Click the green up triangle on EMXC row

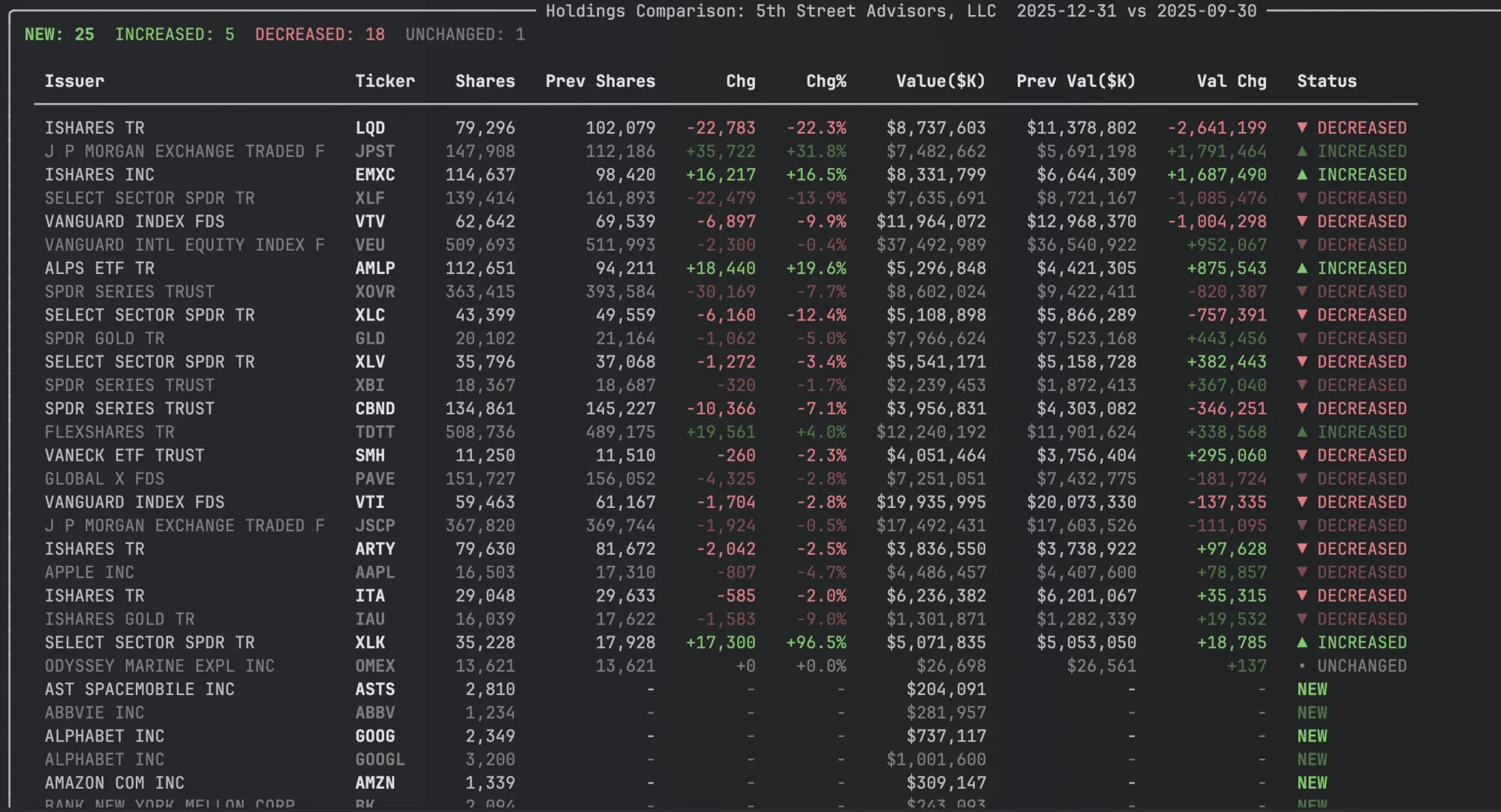pos(1302,174)
